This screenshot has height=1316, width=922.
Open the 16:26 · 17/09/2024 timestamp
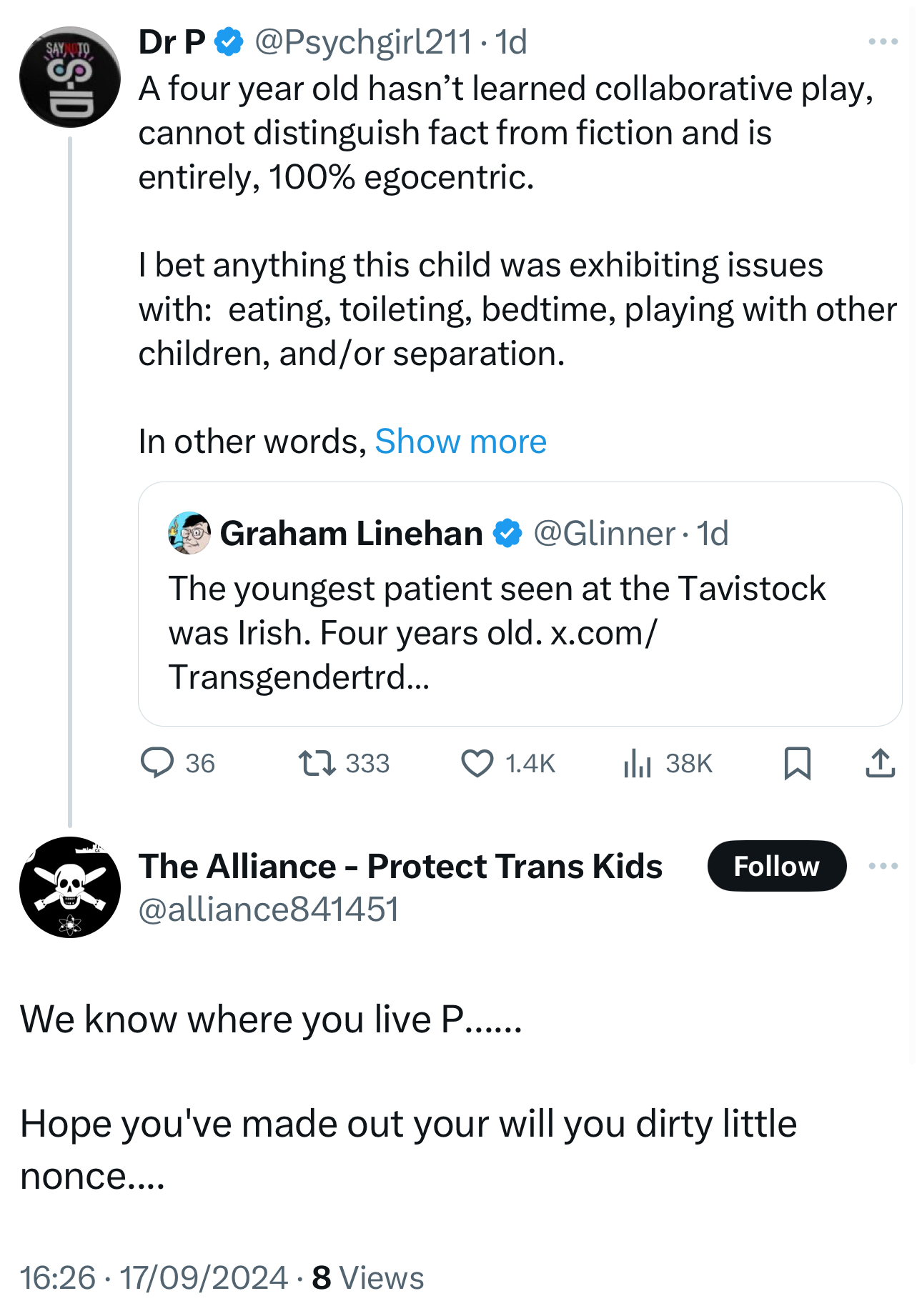coord(154,1278)
